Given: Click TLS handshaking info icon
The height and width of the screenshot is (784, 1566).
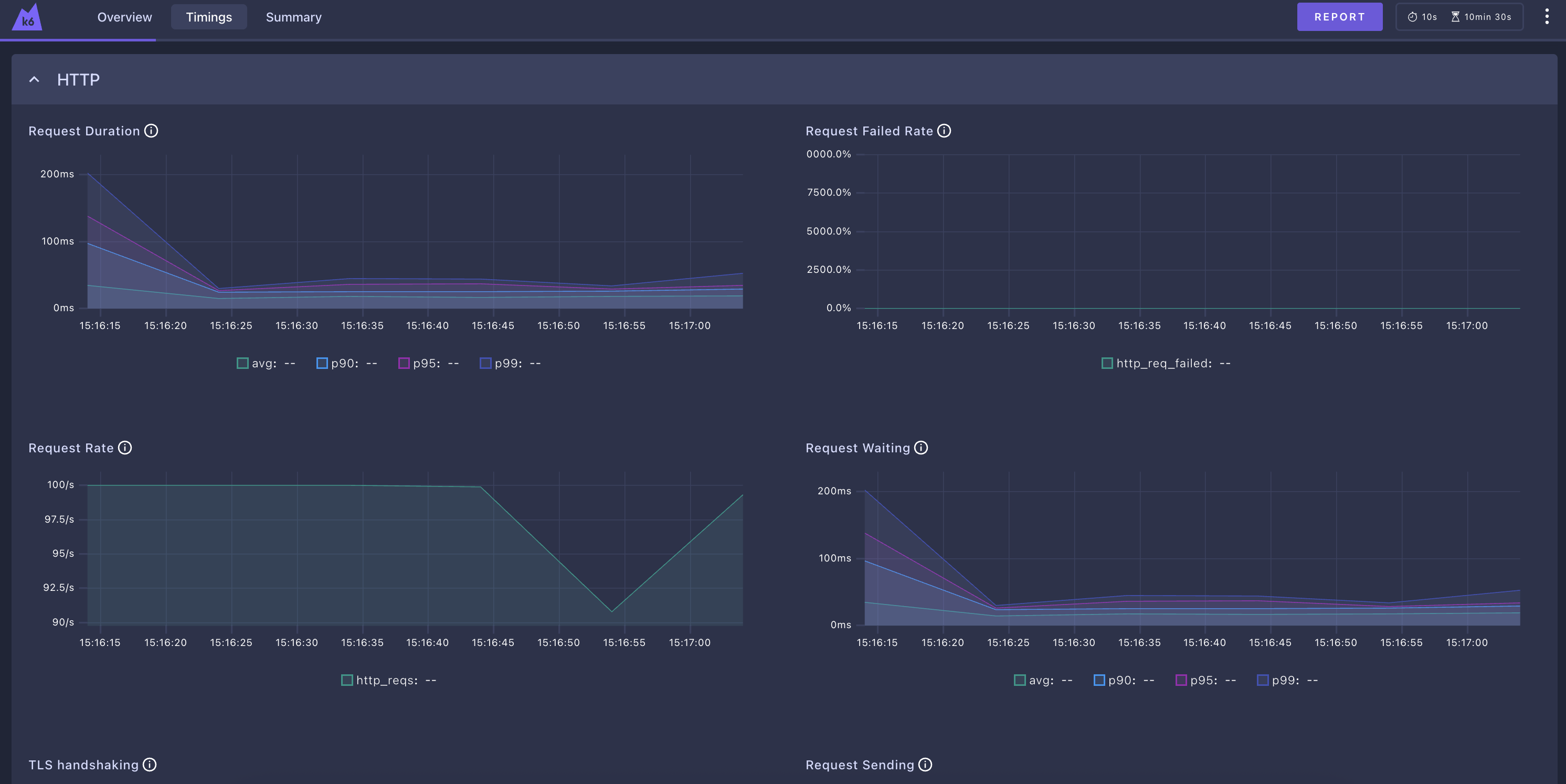Looking at the screenshot, I should pos(150,765).
